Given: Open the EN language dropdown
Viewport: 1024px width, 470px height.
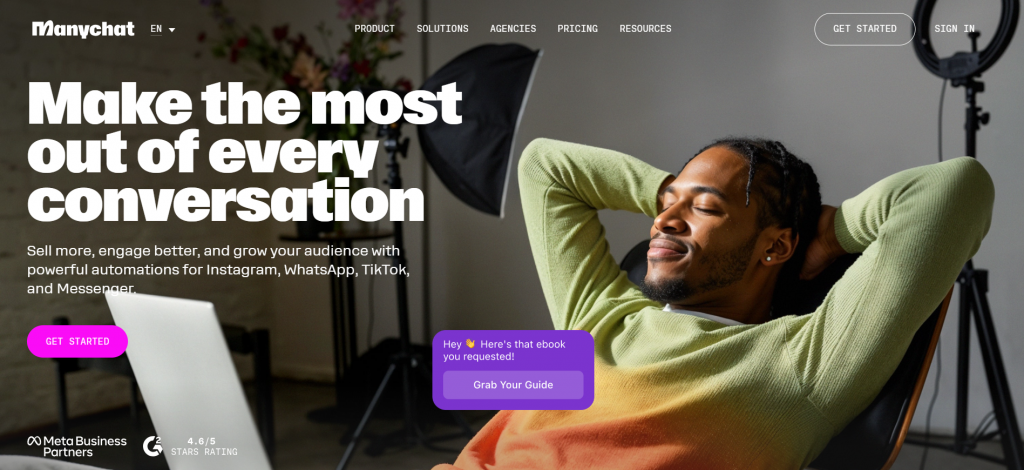Looking at the screenshot, I should pyautogui.click(x=163, y=29).
